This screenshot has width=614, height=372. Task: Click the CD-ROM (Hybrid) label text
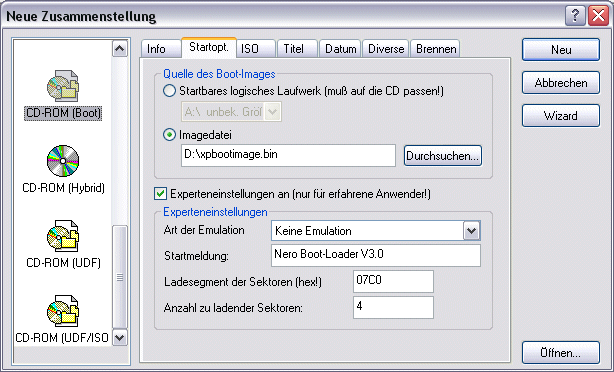63,188
